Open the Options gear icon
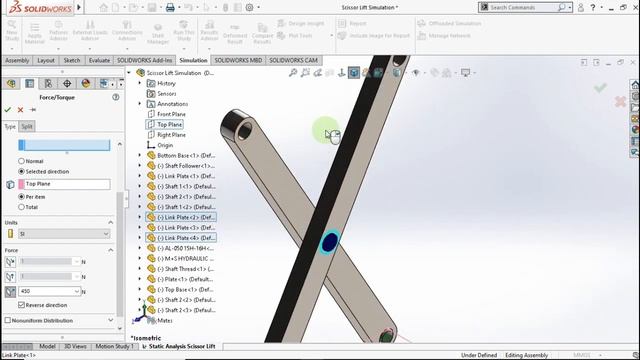The image size is (640, 360). click(x=249, y=7)
